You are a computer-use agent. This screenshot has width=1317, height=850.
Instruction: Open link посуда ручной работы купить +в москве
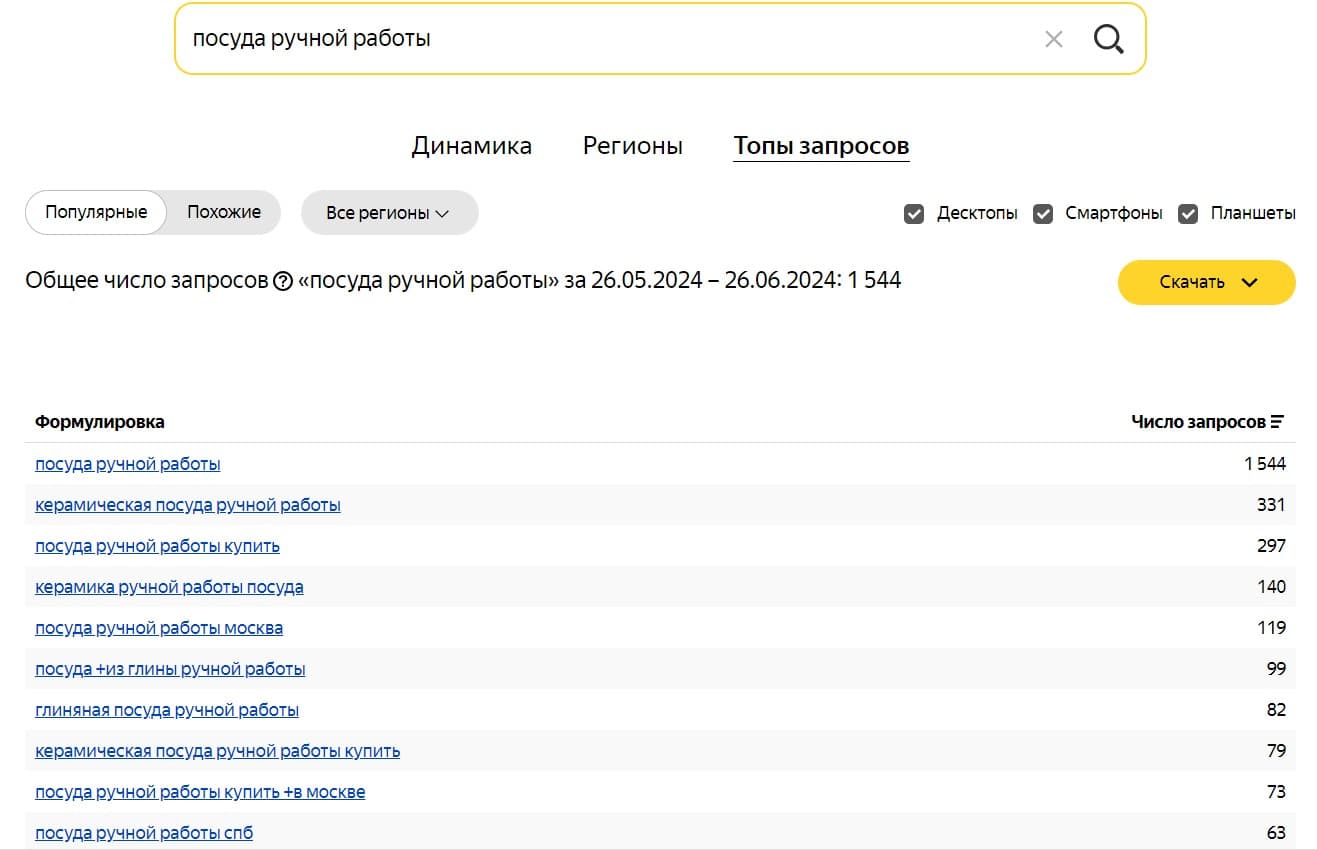200,792
